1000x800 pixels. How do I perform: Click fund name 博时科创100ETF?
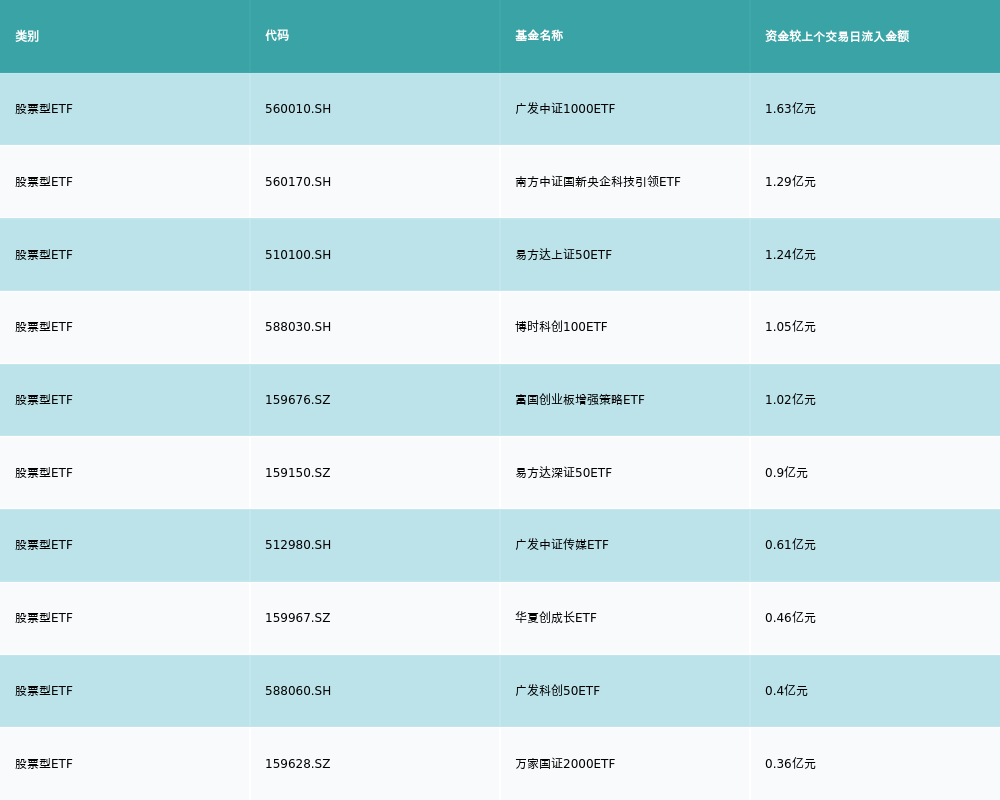click(x=561, y=327)
